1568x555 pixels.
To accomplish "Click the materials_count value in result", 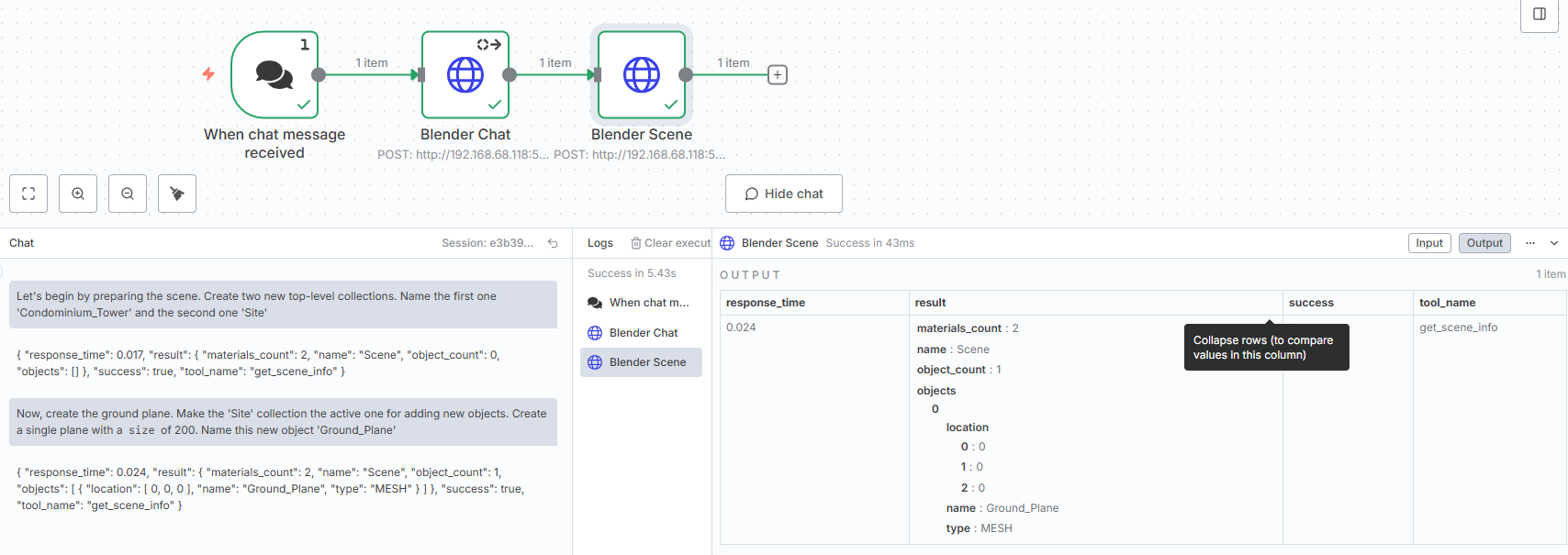I will pyautogui.click(x=1015, y=328).
